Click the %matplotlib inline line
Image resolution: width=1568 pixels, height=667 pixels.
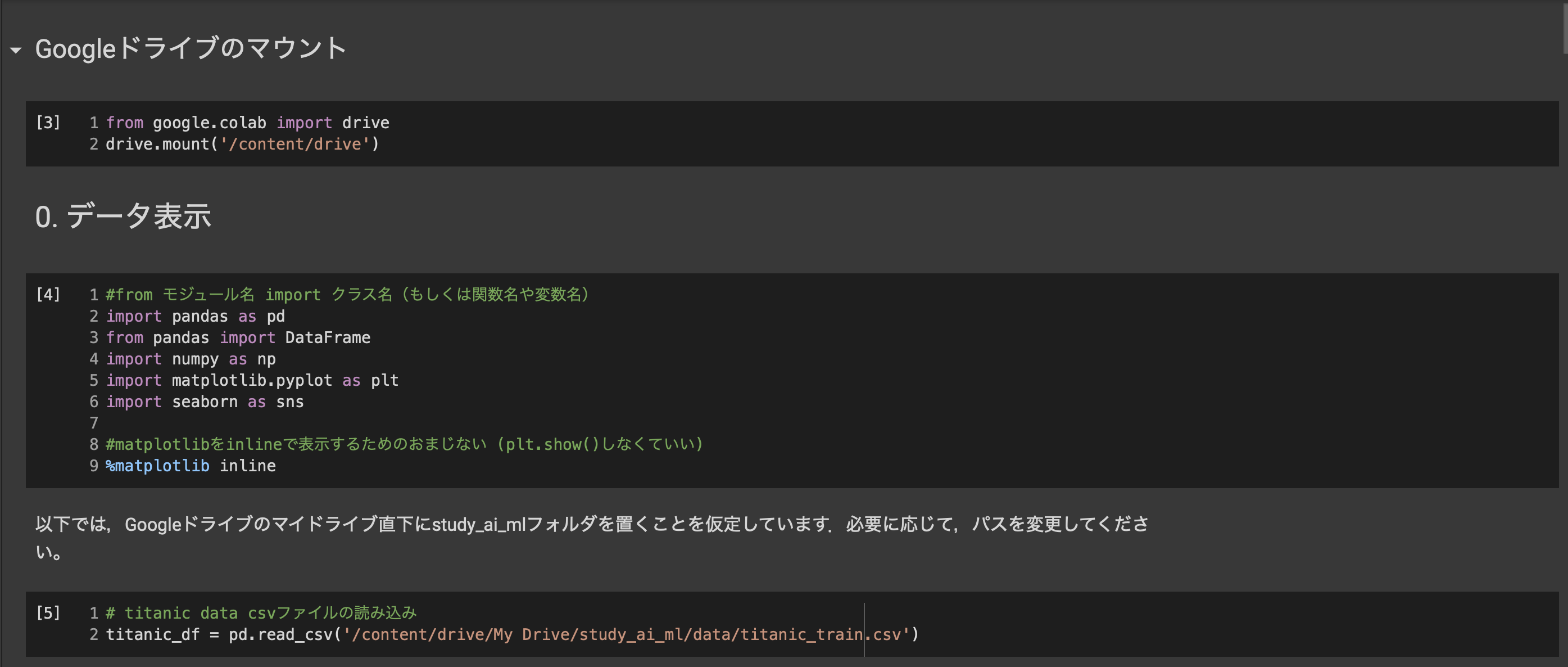(189, 465)
